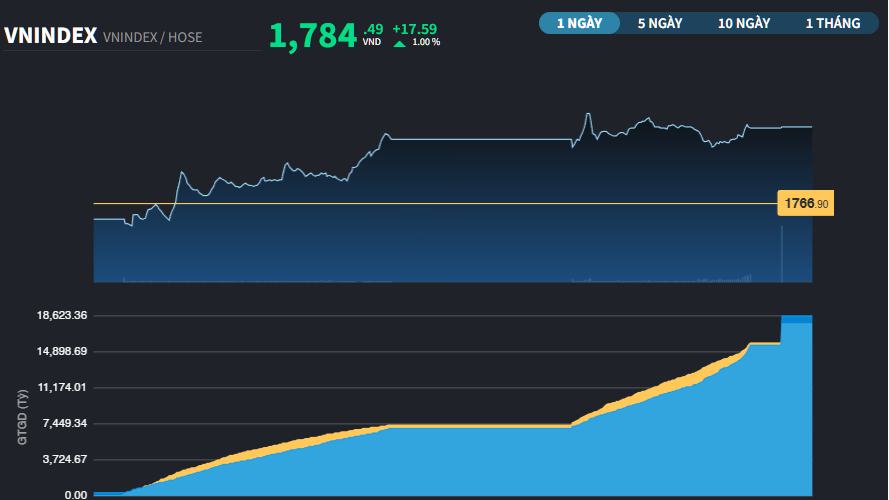Screen dimensions: 889x500
Task: Click the 1.00 % percent change
Action: click(x=426, y=43)
